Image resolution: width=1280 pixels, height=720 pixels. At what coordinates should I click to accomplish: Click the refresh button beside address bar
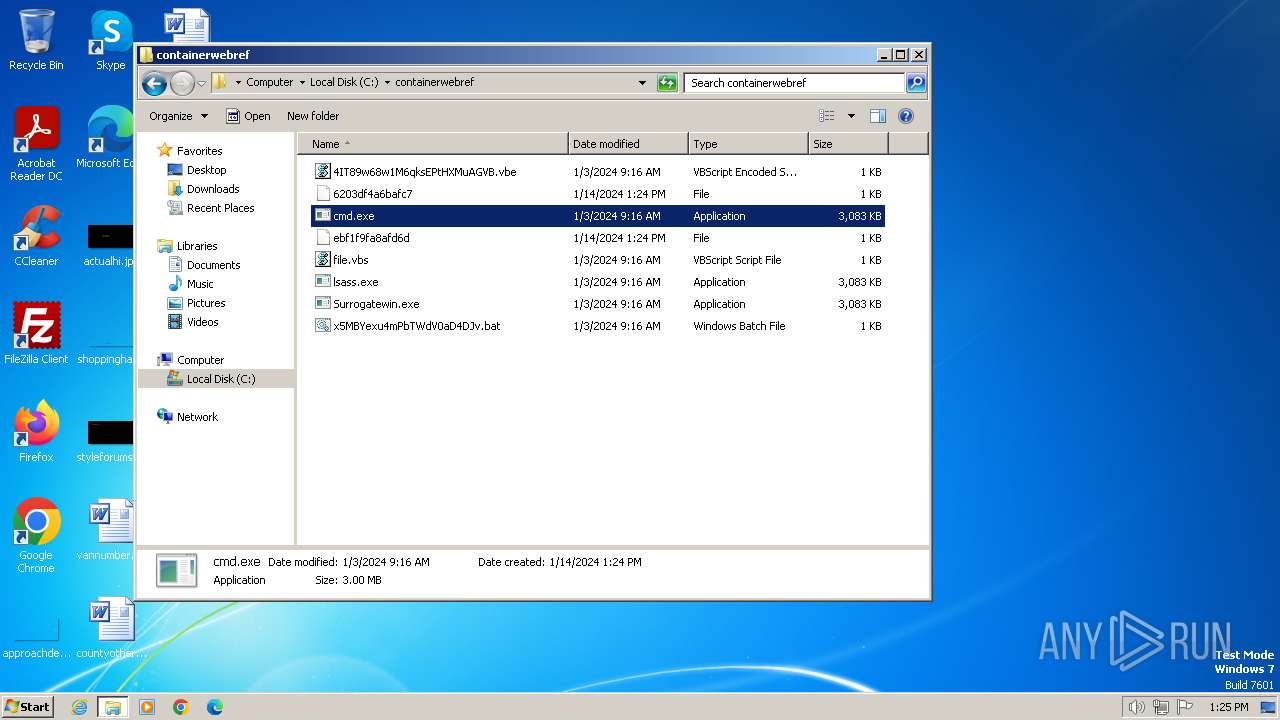(x=667, y=83)
